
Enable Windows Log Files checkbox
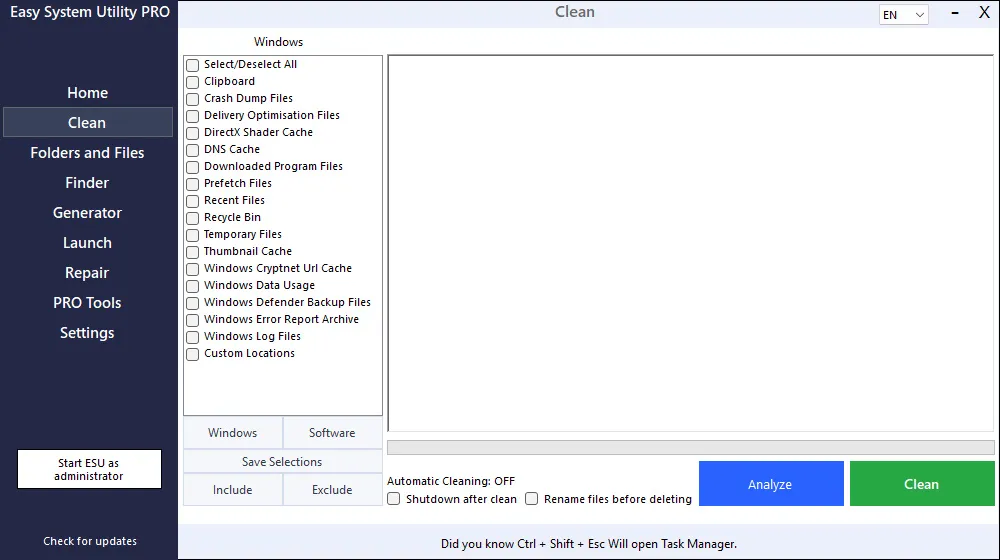(x=193, y=337)
